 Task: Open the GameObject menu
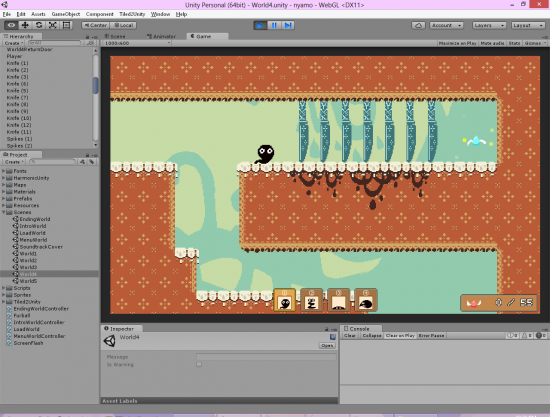pyautogui.click(x=66, y=14)
